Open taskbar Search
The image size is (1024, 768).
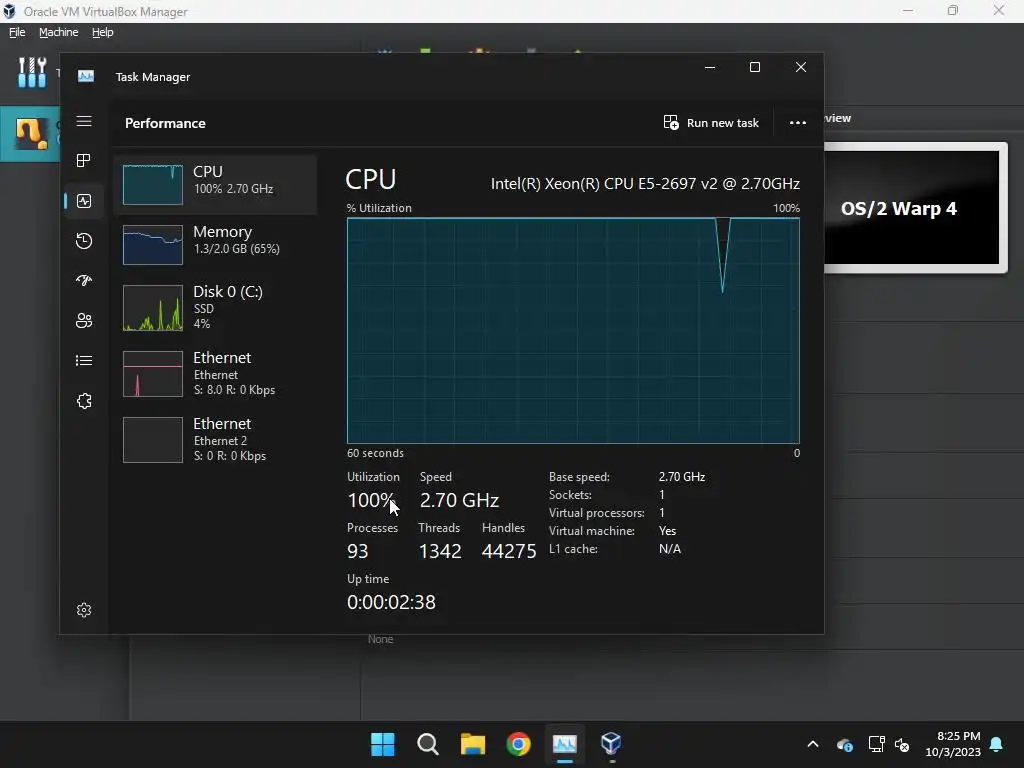tap(428, 744)
